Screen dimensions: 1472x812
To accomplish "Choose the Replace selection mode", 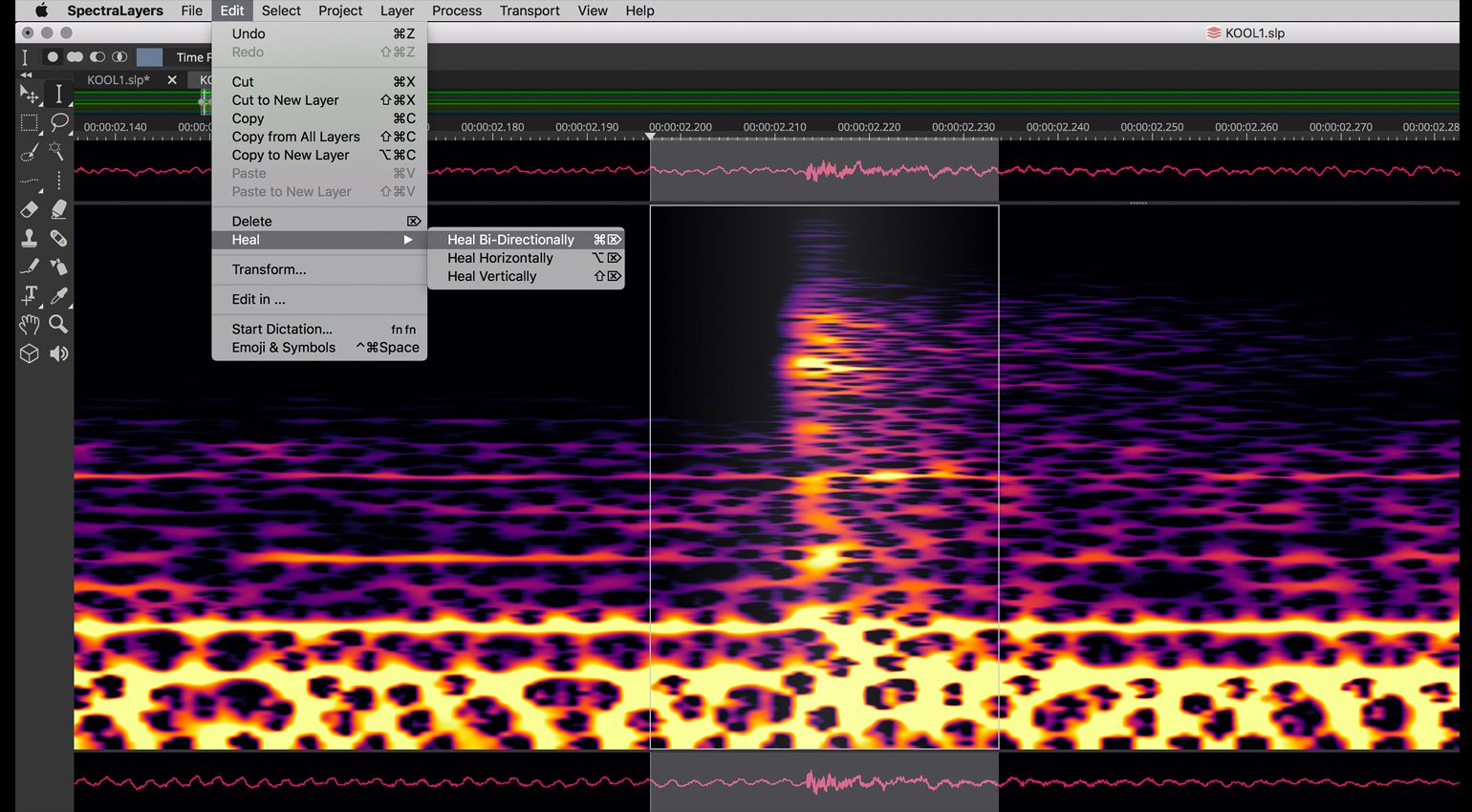I will [53, 57].
